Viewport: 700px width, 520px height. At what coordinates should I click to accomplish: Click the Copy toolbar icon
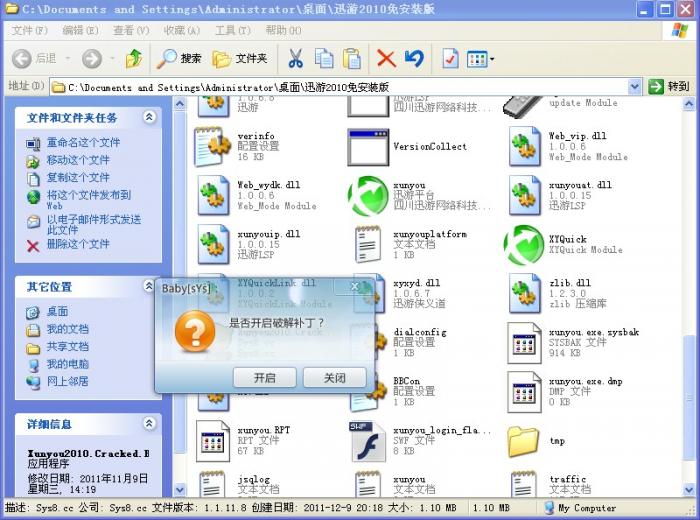tap(324, 58)
